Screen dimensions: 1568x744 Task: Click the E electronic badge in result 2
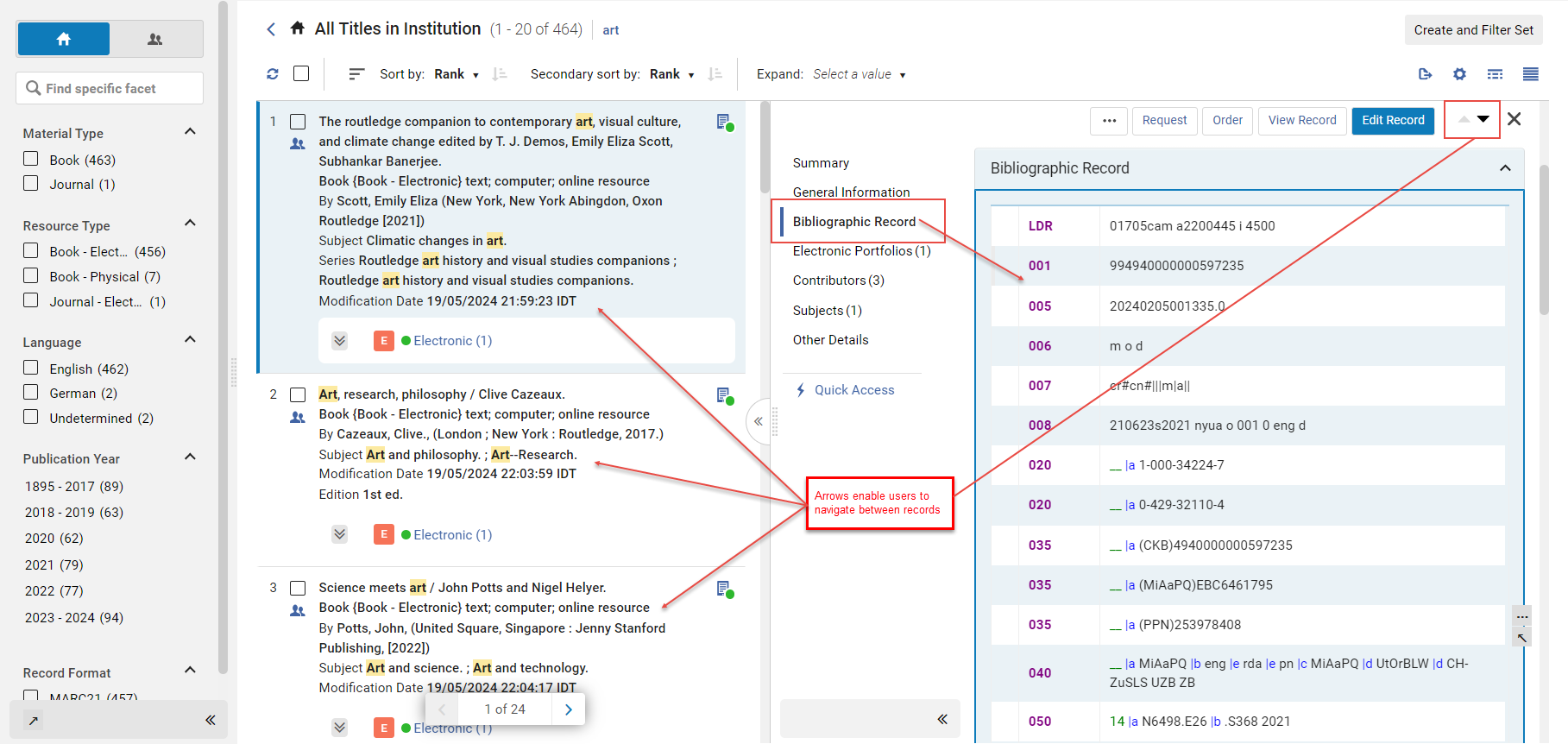tap(384, 534)
